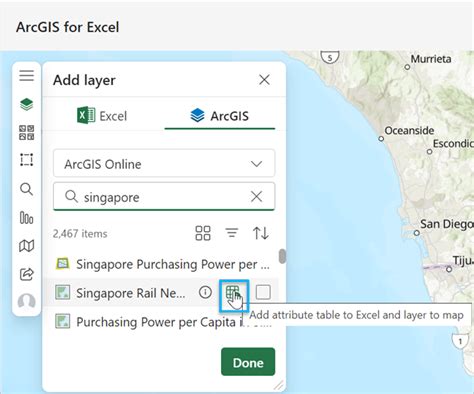Show info for Singapore Rail layer
474x394 pixels.
tap(205, 292)
